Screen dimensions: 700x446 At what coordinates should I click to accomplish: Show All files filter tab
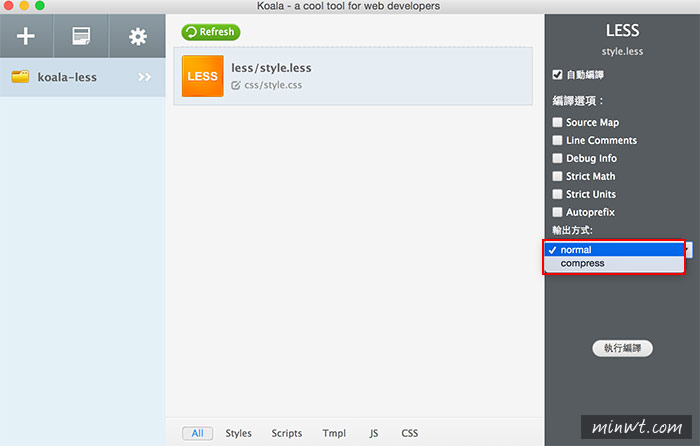pos(197,433)
